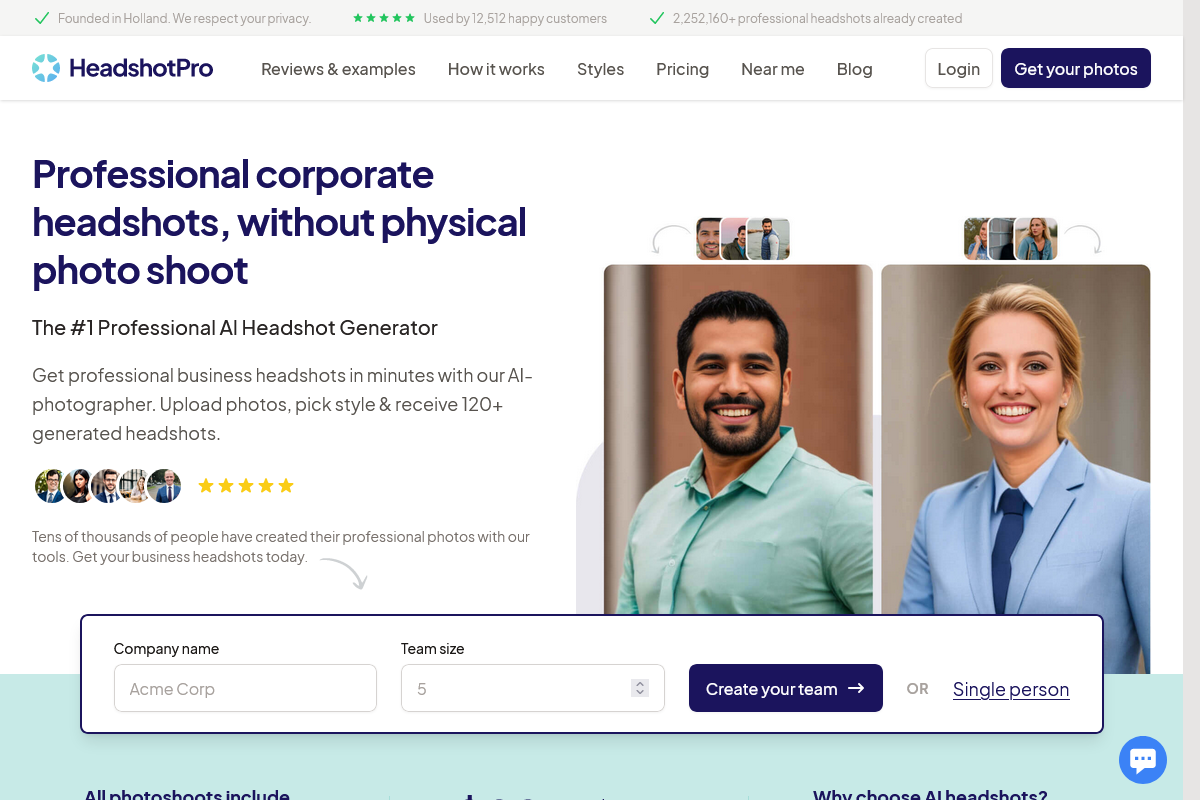
Task: Select "Near me" from the navigation
Action: pos(772,68)
